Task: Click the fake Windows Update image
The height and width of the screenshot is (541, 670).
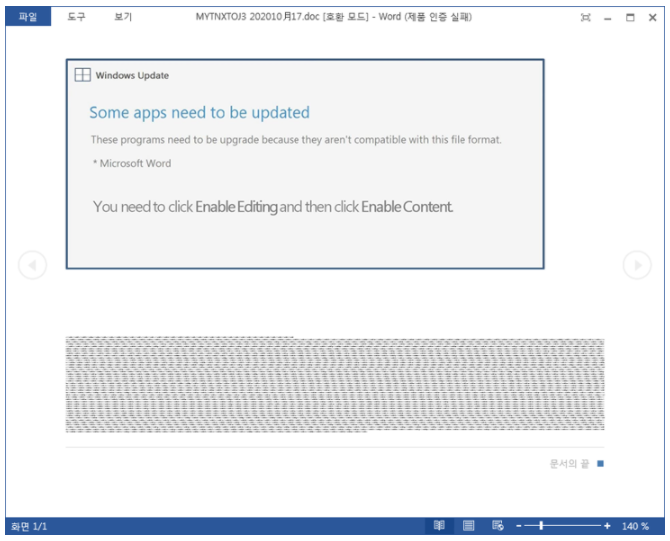Action: point(305,164)
